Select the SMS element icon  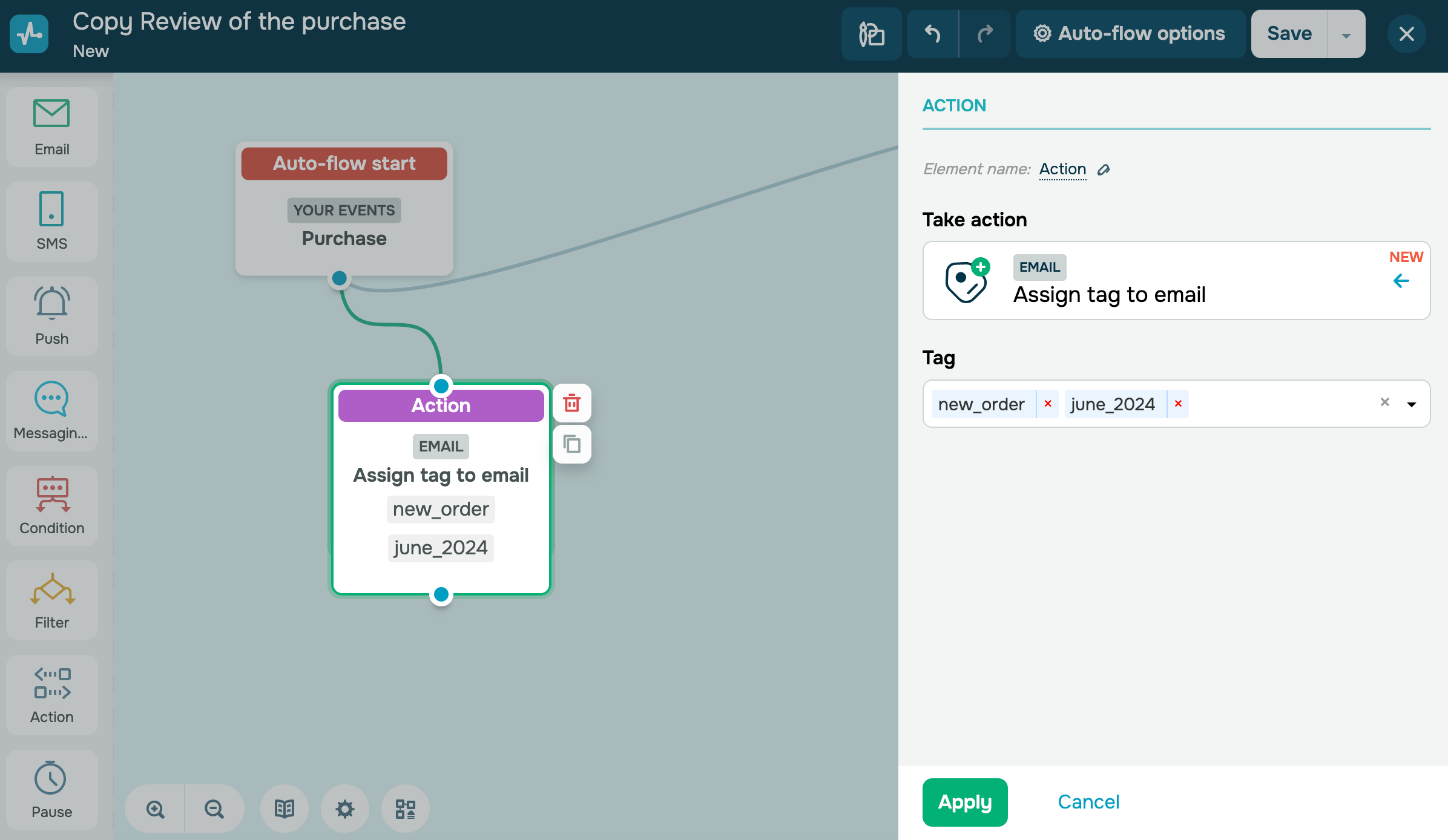click(51, 221)
